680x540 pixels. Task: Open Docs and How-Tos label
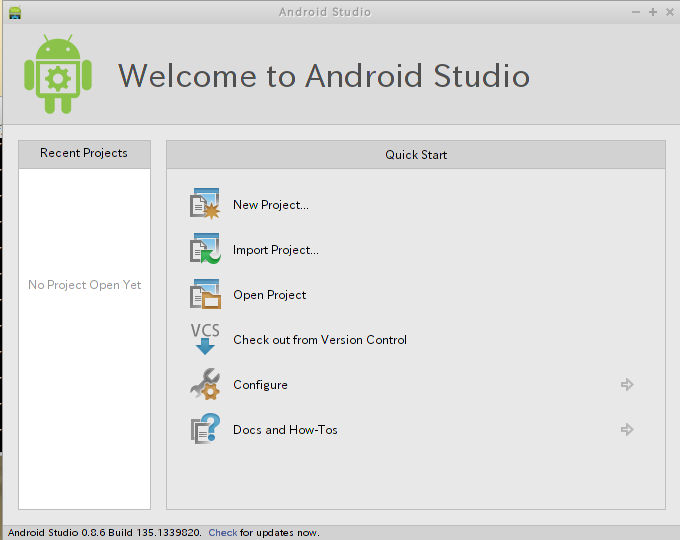coord(285,430)
